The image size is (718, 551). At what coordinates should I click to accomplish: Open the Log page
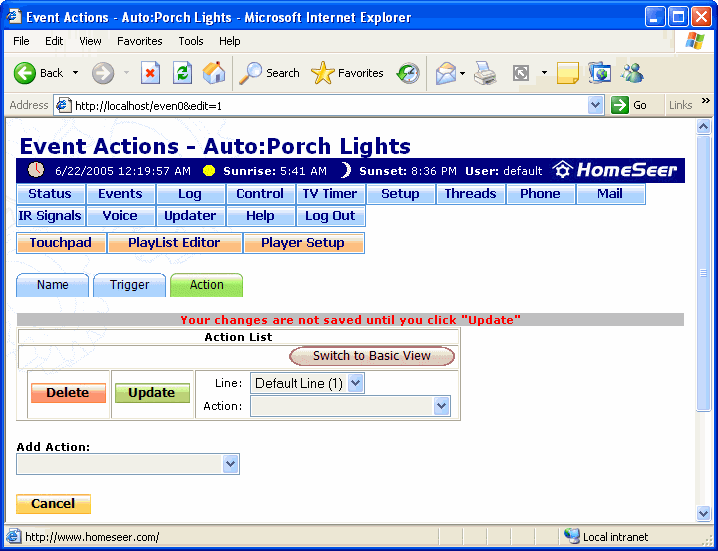[x=190, y=194]
